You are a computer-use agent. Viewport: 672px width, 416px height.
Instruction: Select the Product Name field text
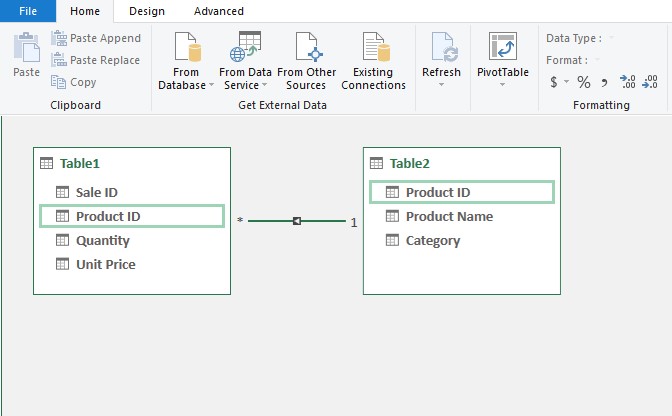point(450,216)
